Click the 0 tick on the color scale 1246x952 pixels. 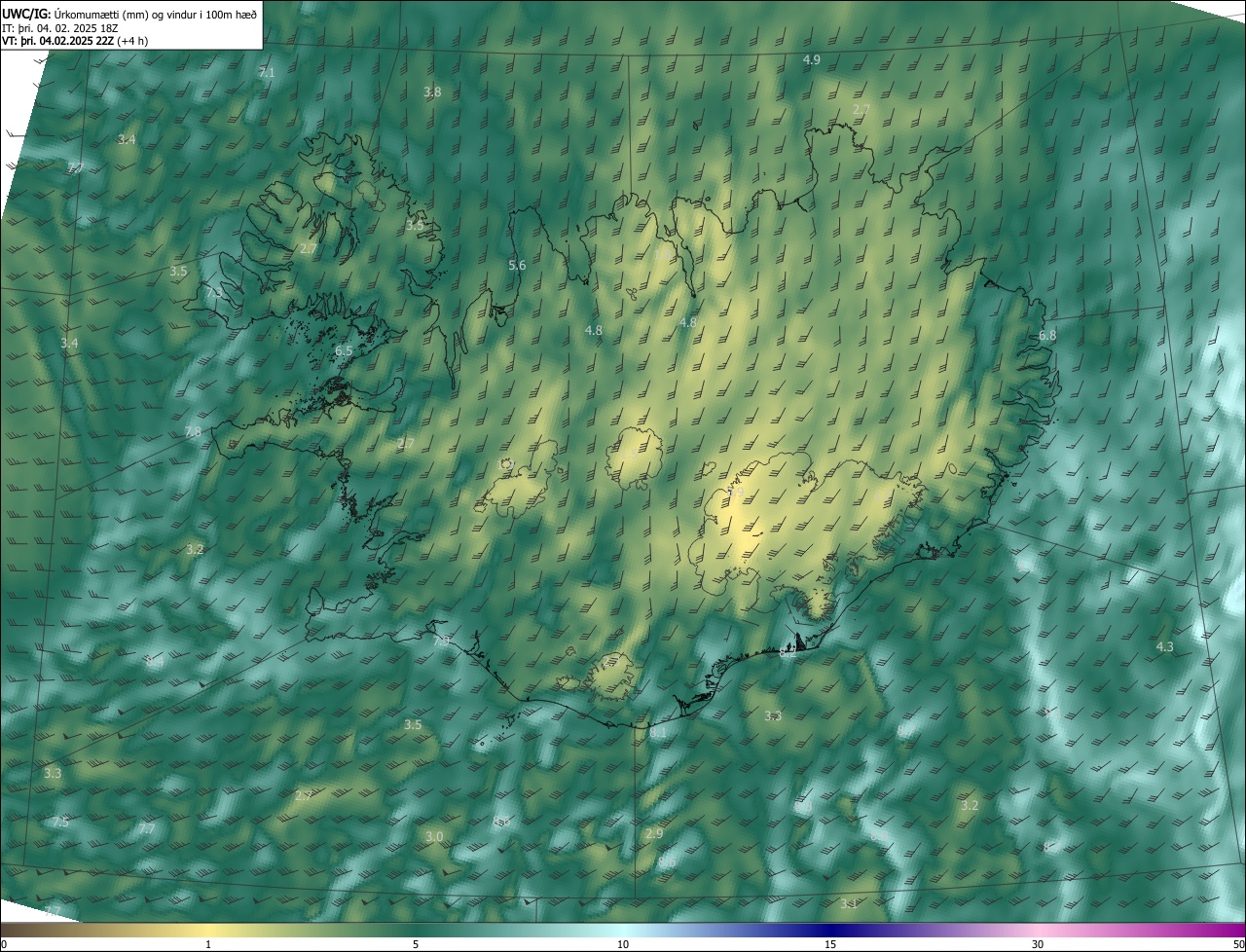(4, 944)
